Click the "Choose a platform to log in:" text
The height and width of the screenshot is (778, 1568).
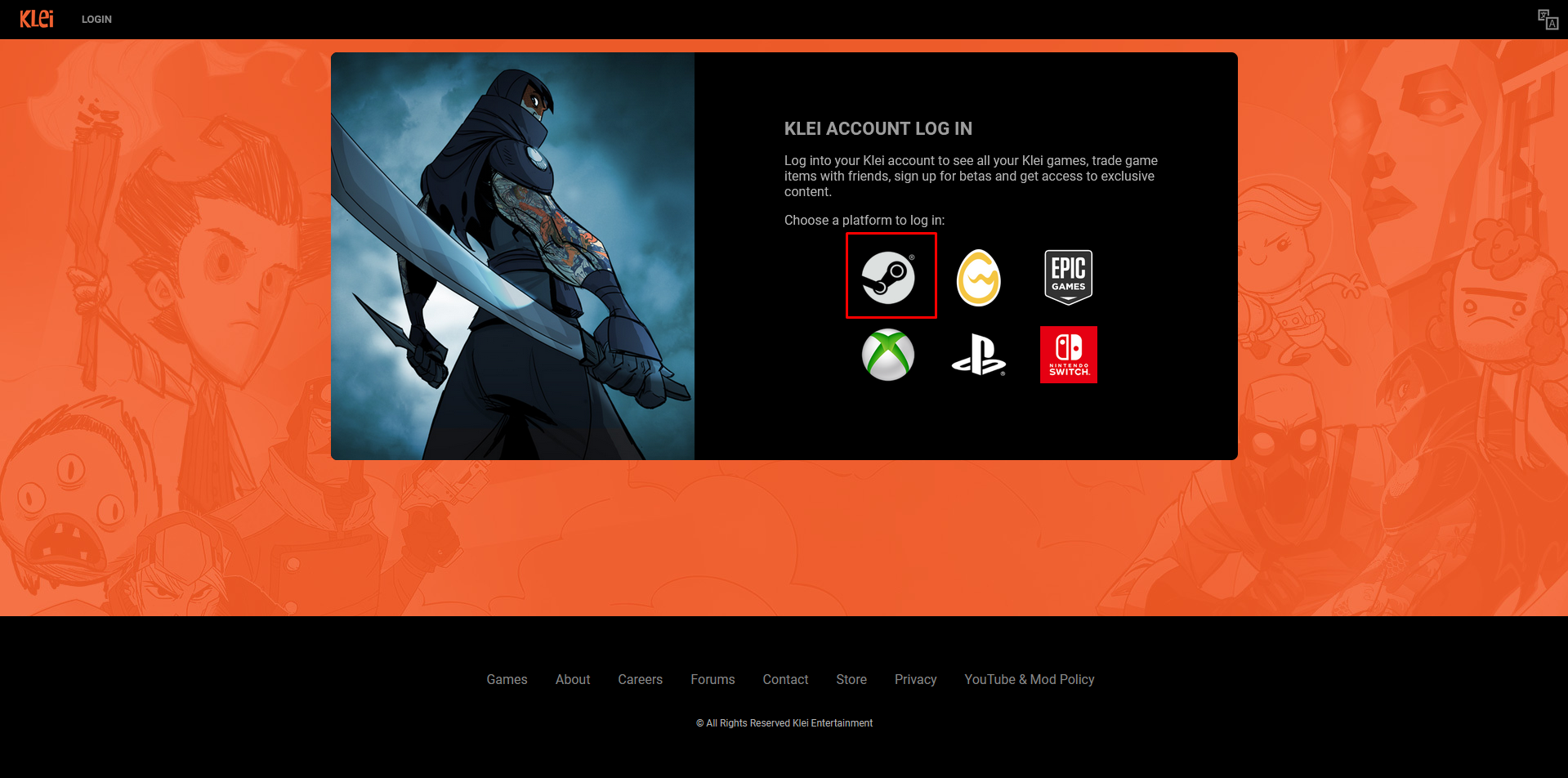click(x=864, y=220)
